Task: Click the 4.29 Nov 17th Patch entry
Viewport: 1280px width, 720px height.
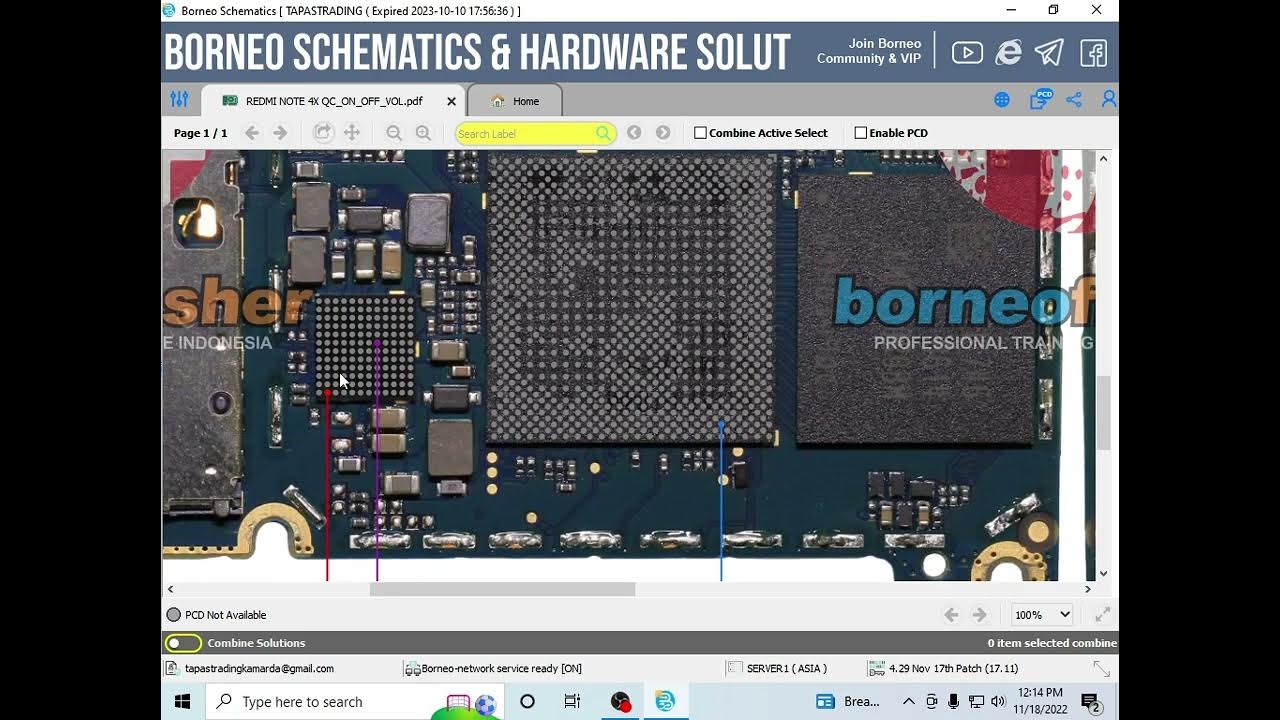Action: [943, 668]
